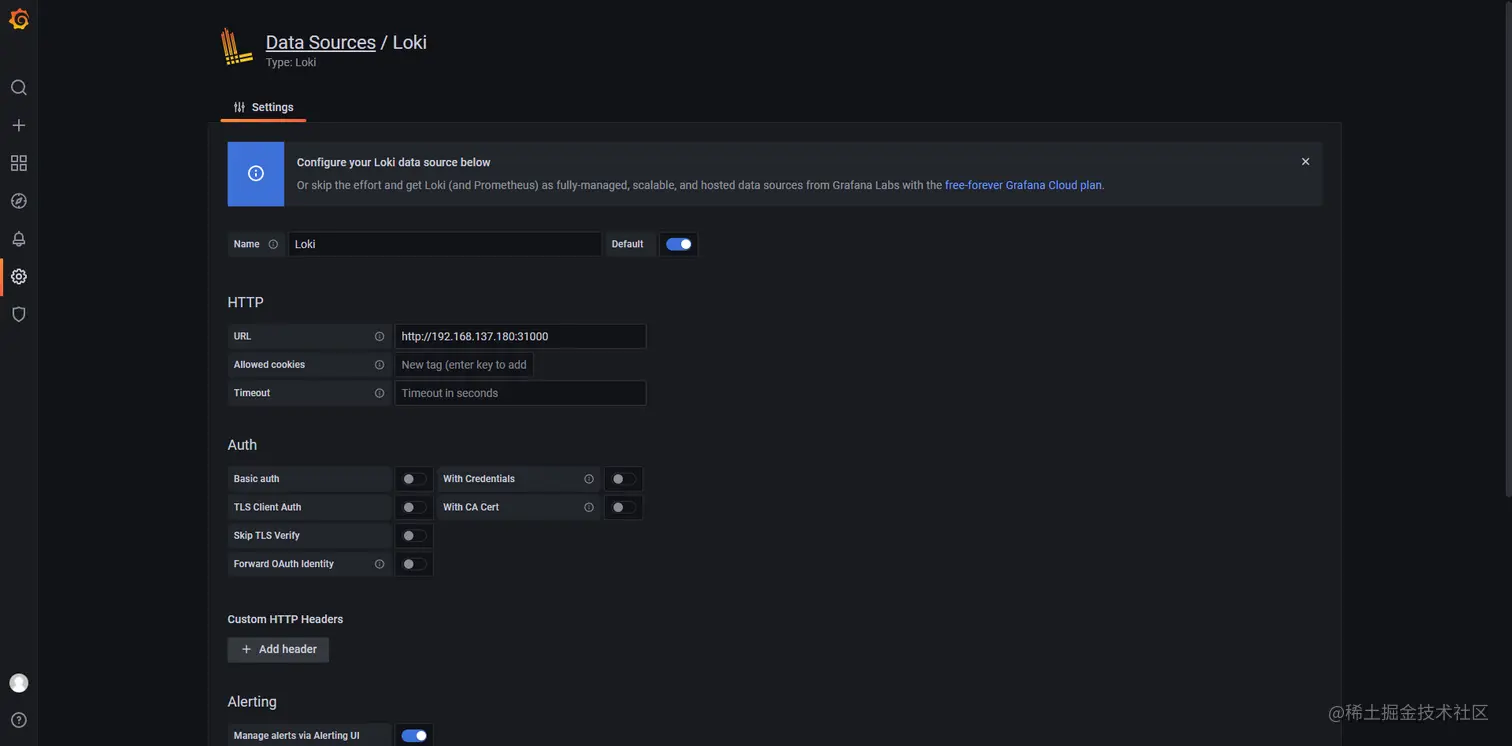The height and width of the screenshot is (746, 1512).
Task: Click the URL input field
Action: (520, 336)
